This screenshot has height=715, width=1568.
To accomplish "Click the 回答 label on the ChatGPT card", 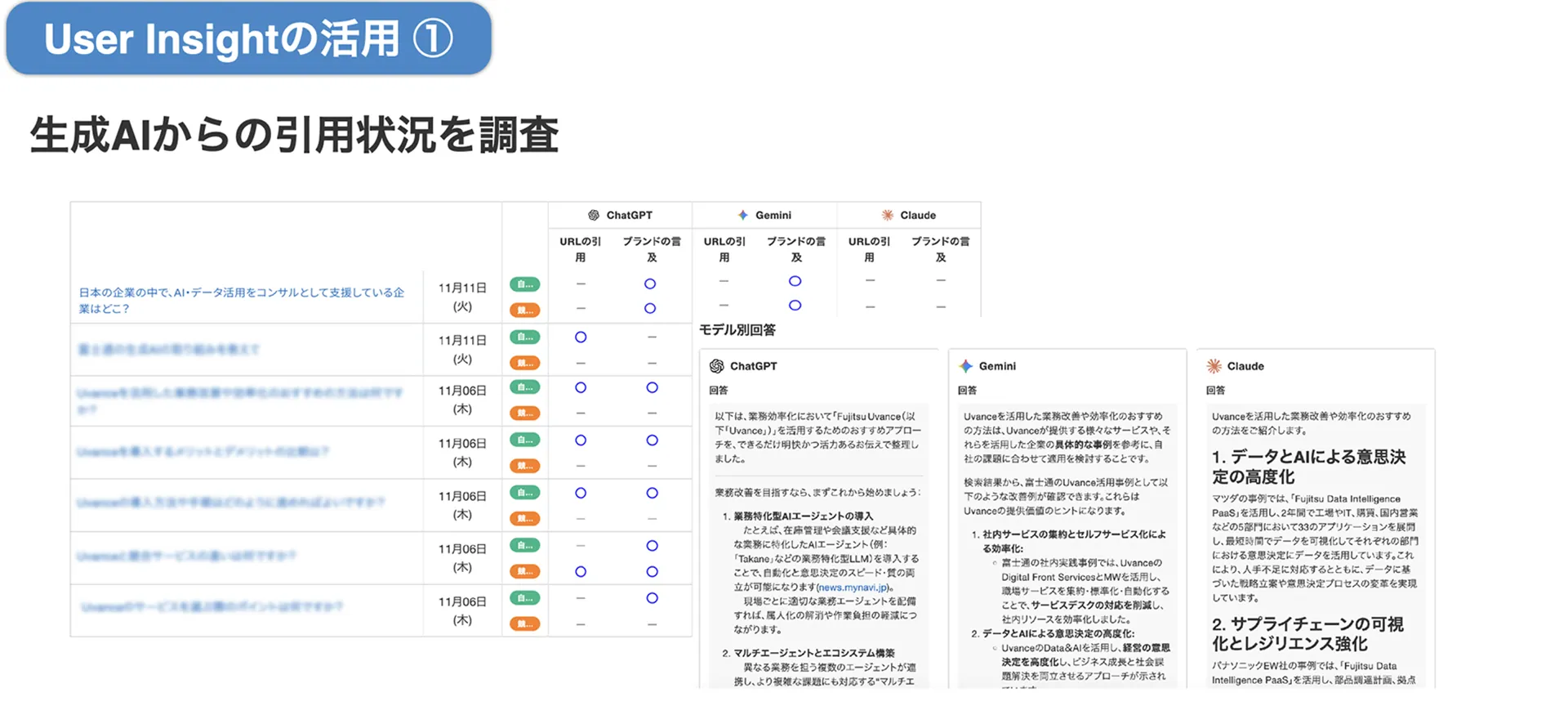I will [719, 391].
